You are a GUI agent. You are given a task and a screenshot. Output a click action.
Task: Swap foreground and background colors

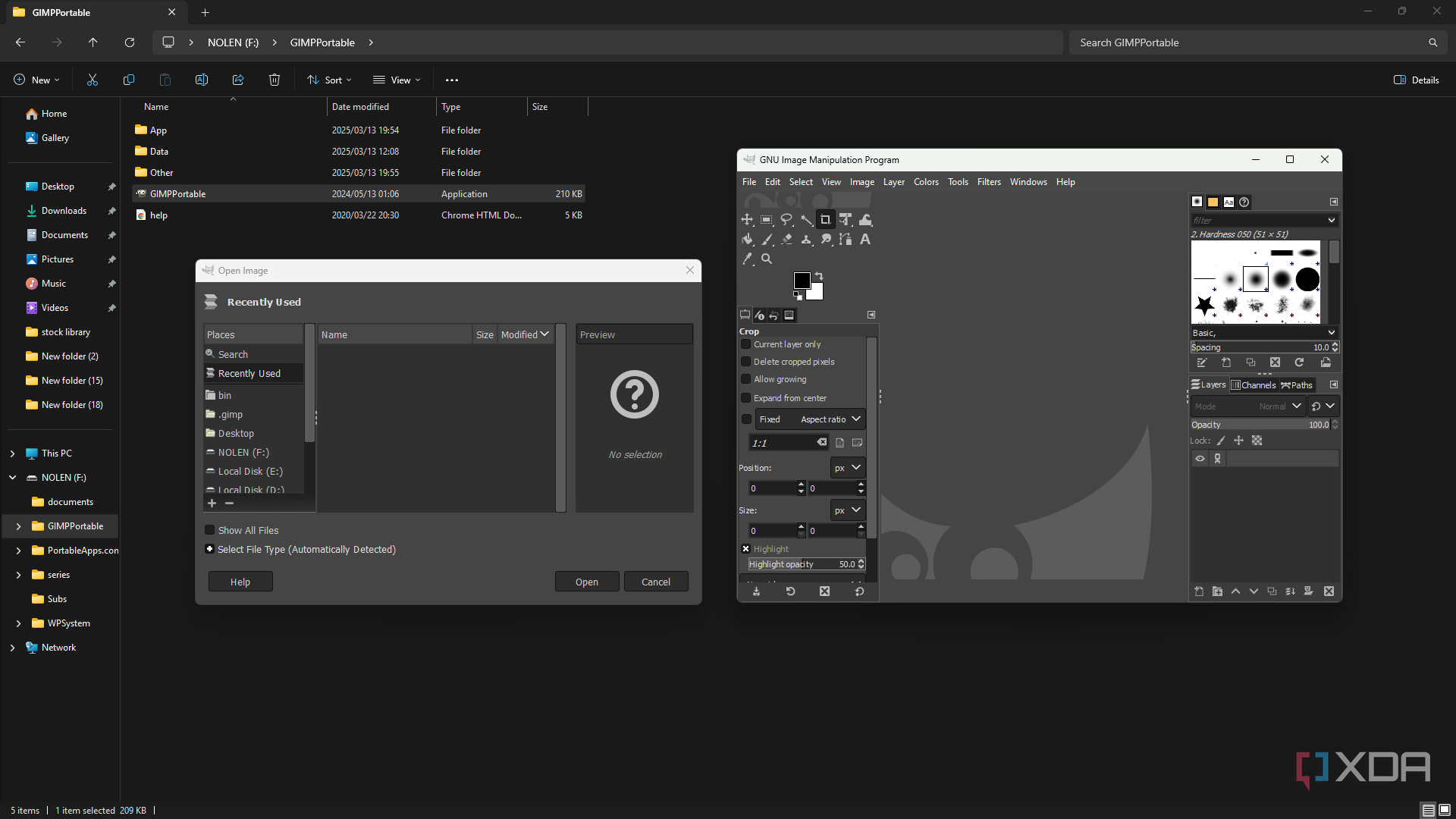pos(819,276)
